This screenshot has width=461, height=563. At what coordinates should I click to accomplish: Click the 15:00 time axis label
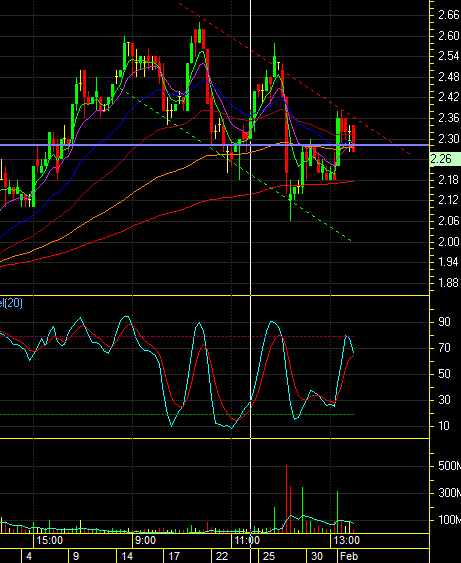(50, 540)
